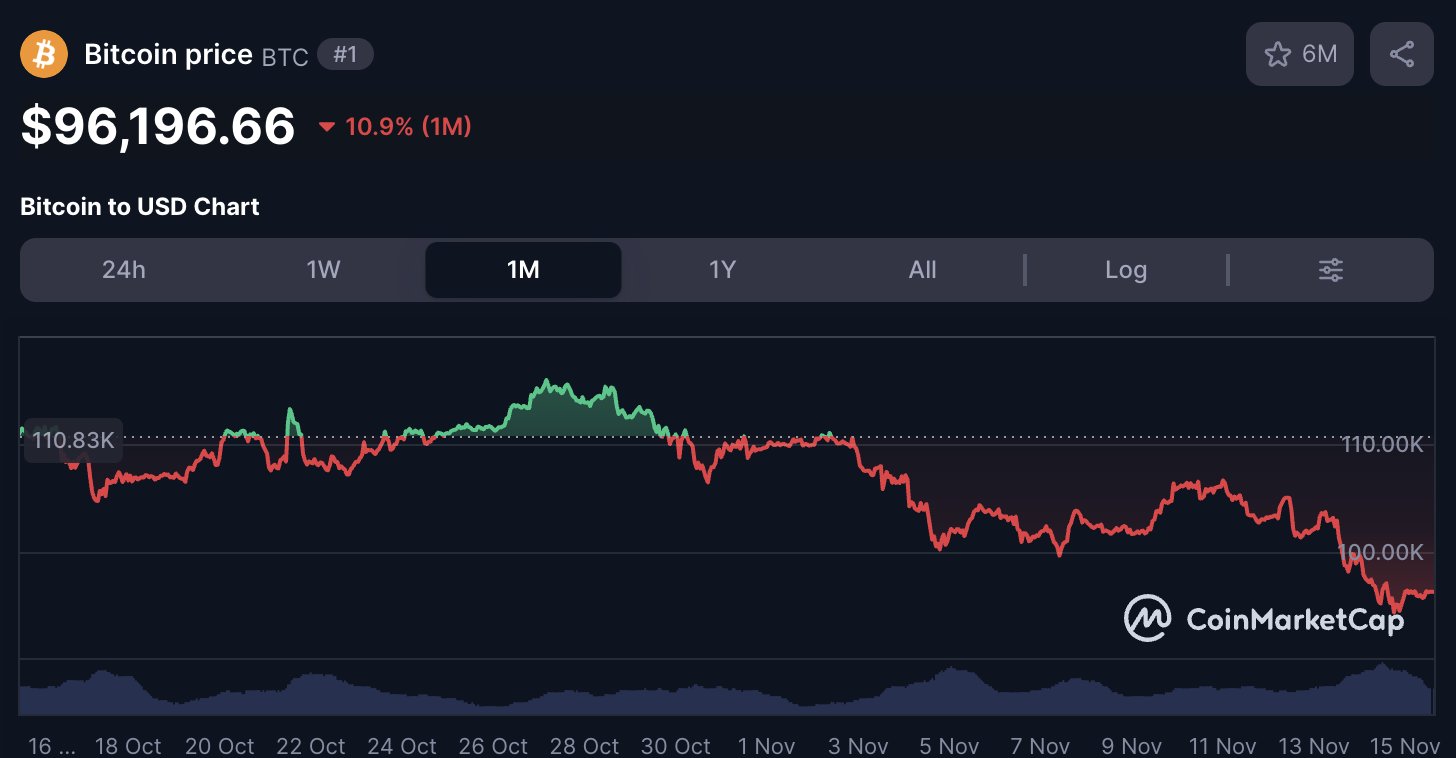The height and width of the screenshot is (758, 1456).
Task: Click the Bitcoin price title
Action: 168,54
